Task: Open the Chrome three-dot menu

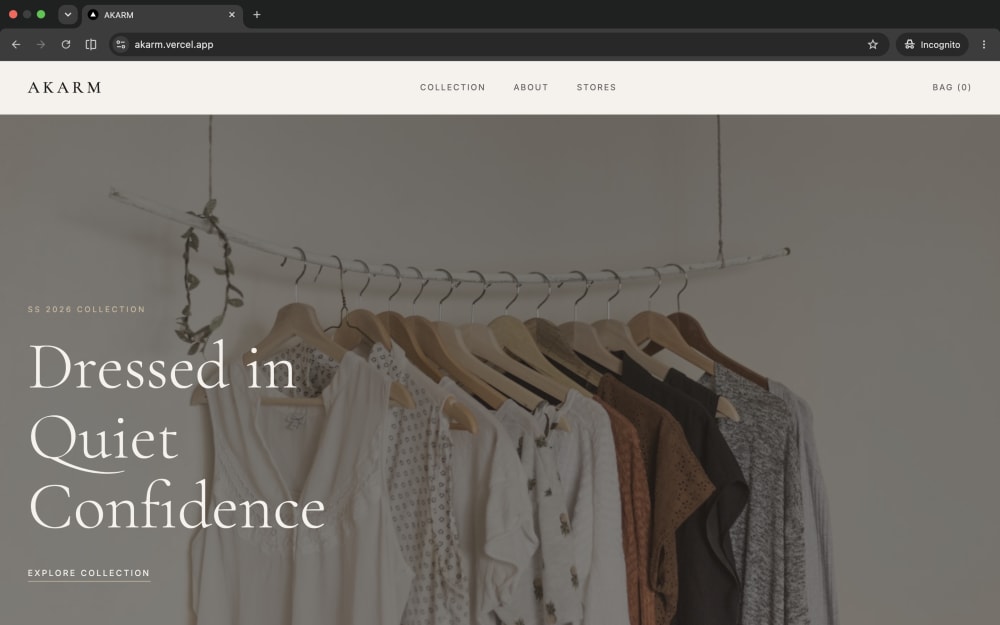Action: pyautogui.click(x=983, y=45)
